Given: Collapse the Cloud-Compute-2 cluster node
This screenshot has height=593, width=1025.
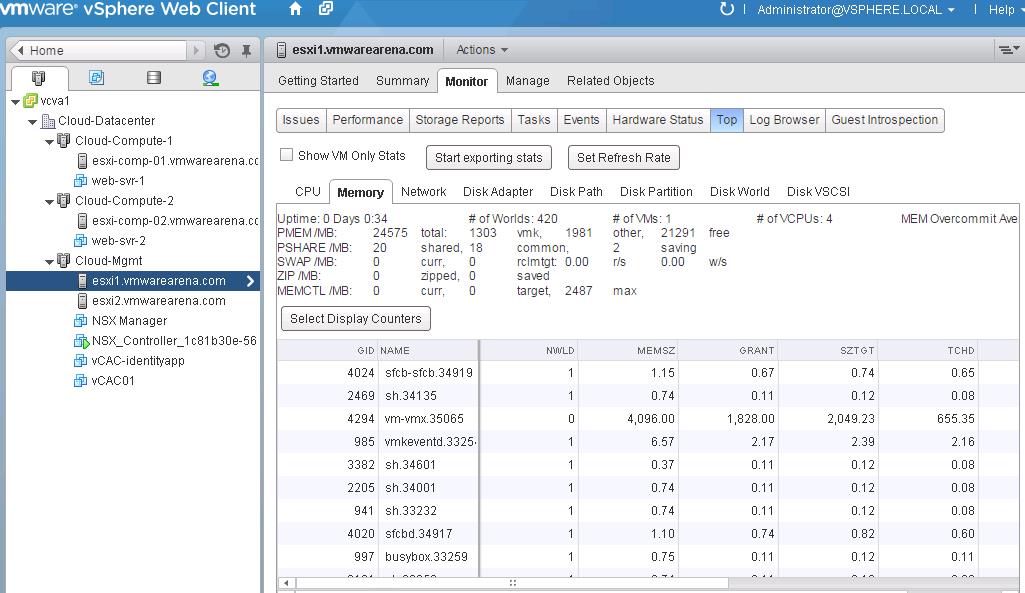Looking at the screenshot, I should [x=50, y=202].
